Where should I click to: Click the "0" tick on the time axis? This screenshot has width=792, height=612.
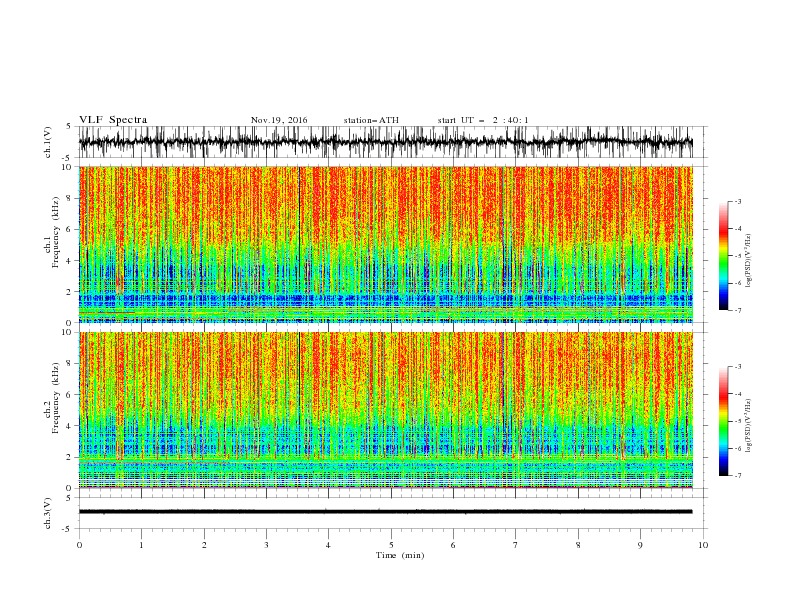pos(79,545)
